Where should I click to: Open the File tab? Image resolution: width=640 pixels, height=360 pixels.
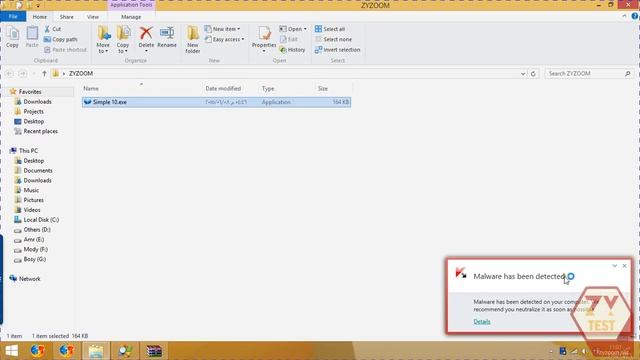(13, 17)
